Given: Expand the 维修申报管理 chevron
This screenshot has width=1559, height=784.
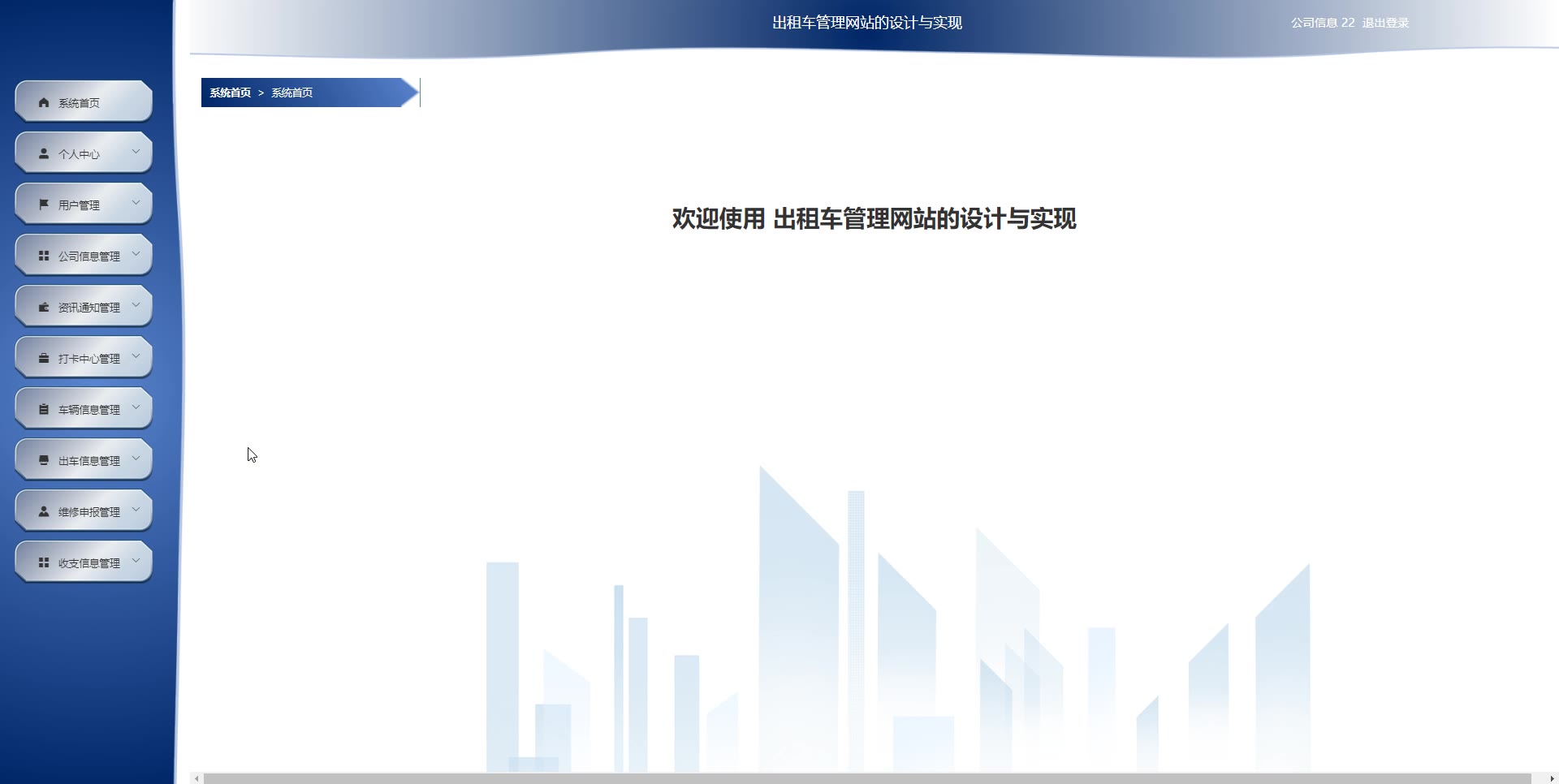Looking at the screenshot, I should (x=136, y=510).
